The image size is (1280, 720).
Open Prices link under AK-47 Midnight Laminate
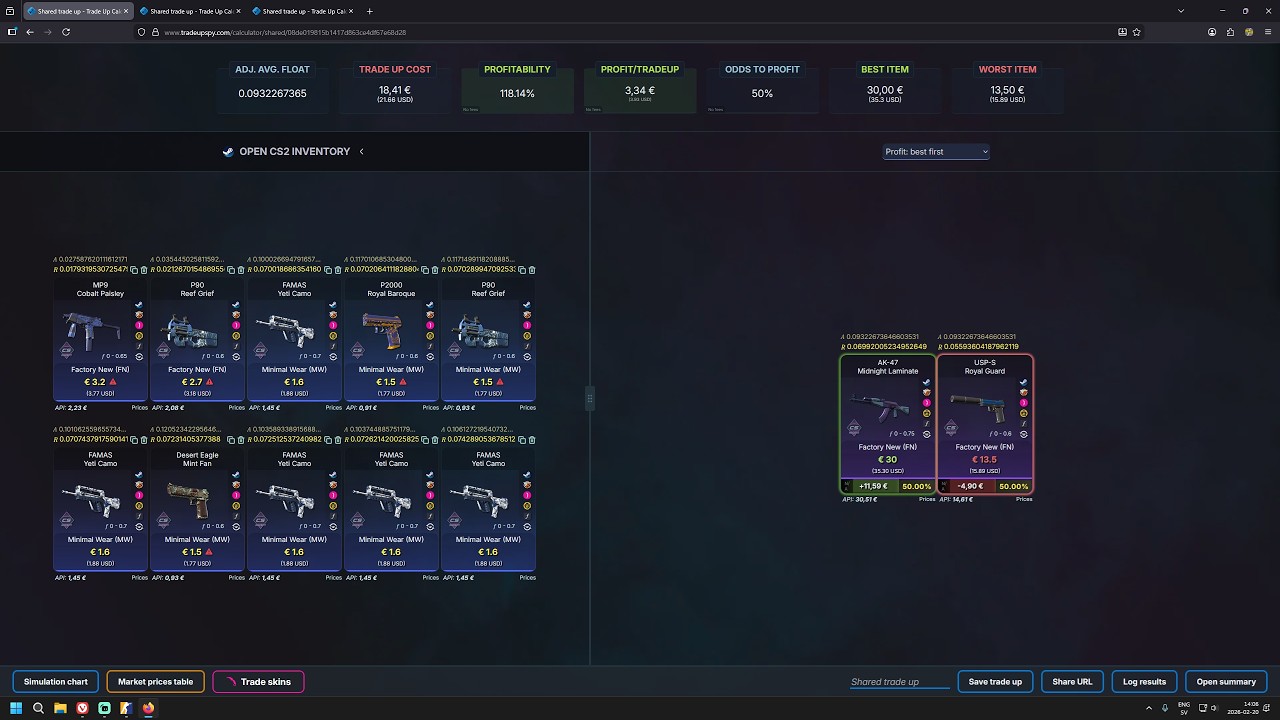tap(927, 499)
